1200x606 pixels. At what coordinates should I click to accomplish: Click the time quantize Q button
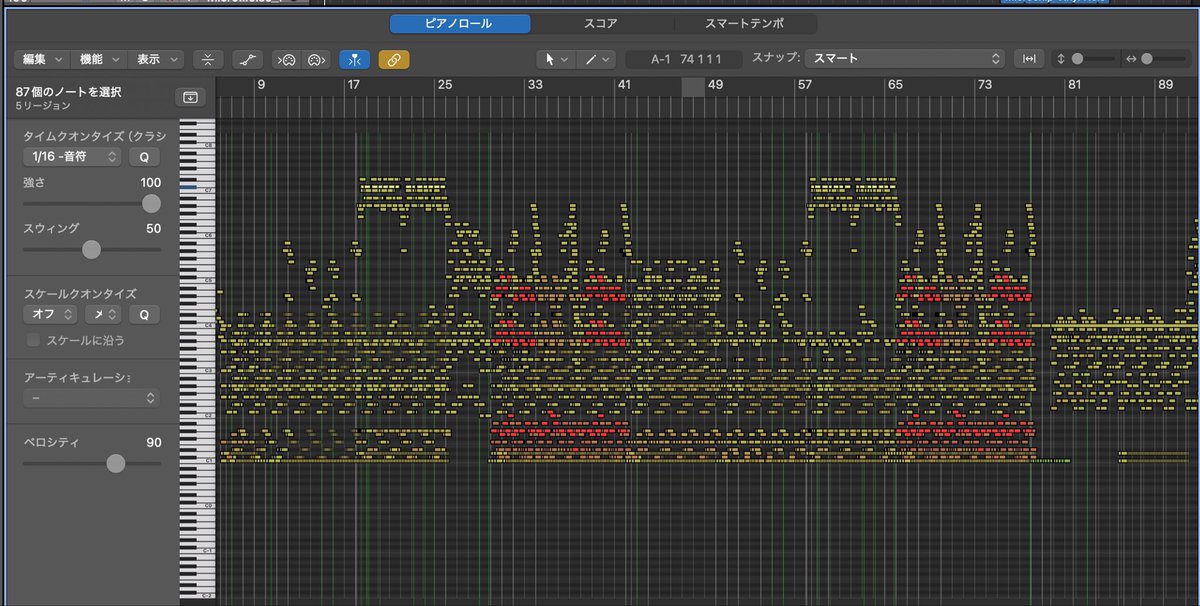tap(144, 157)
